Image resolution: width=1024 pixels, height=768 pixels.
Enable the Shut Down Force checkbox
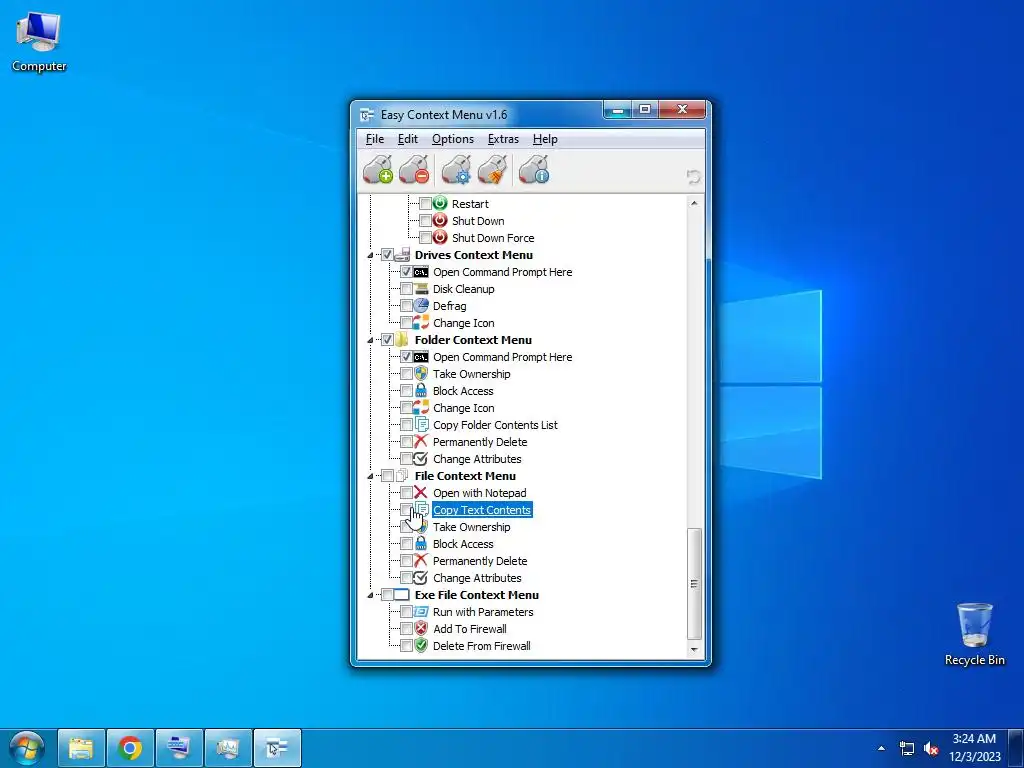point(424,238)
